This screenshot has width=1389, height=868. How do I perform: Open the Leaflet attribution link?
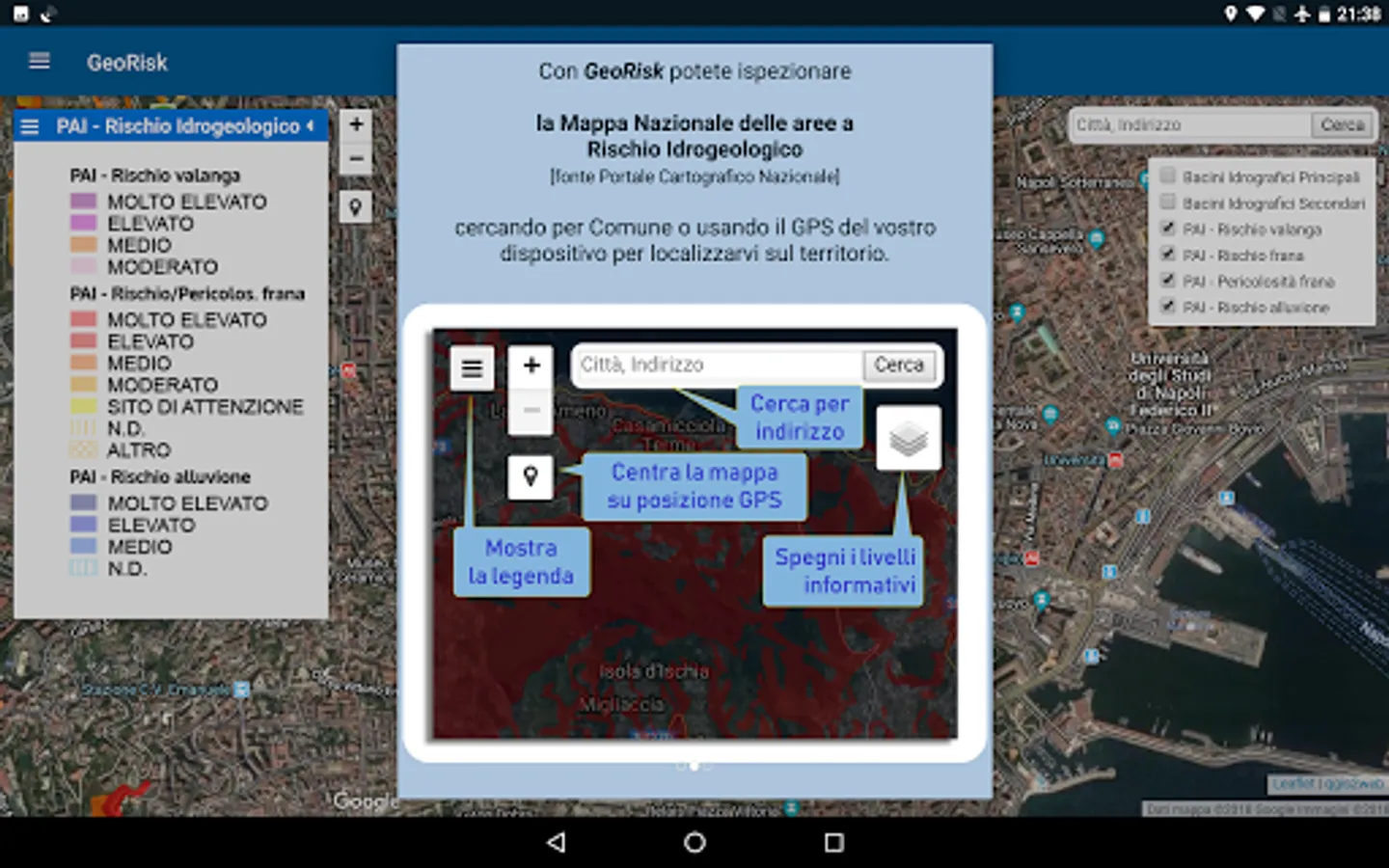[1294, 784]
